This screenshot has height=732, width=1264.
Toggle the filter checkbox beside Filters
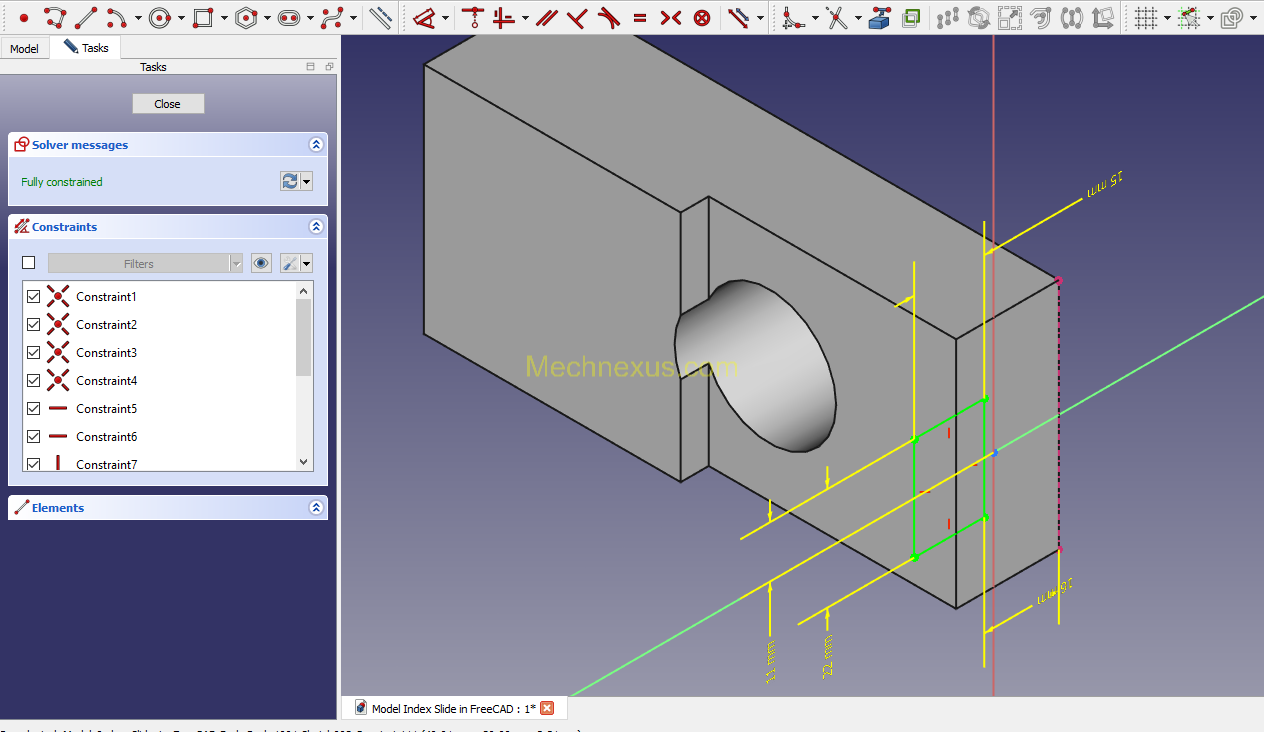[x=29, y=263]
